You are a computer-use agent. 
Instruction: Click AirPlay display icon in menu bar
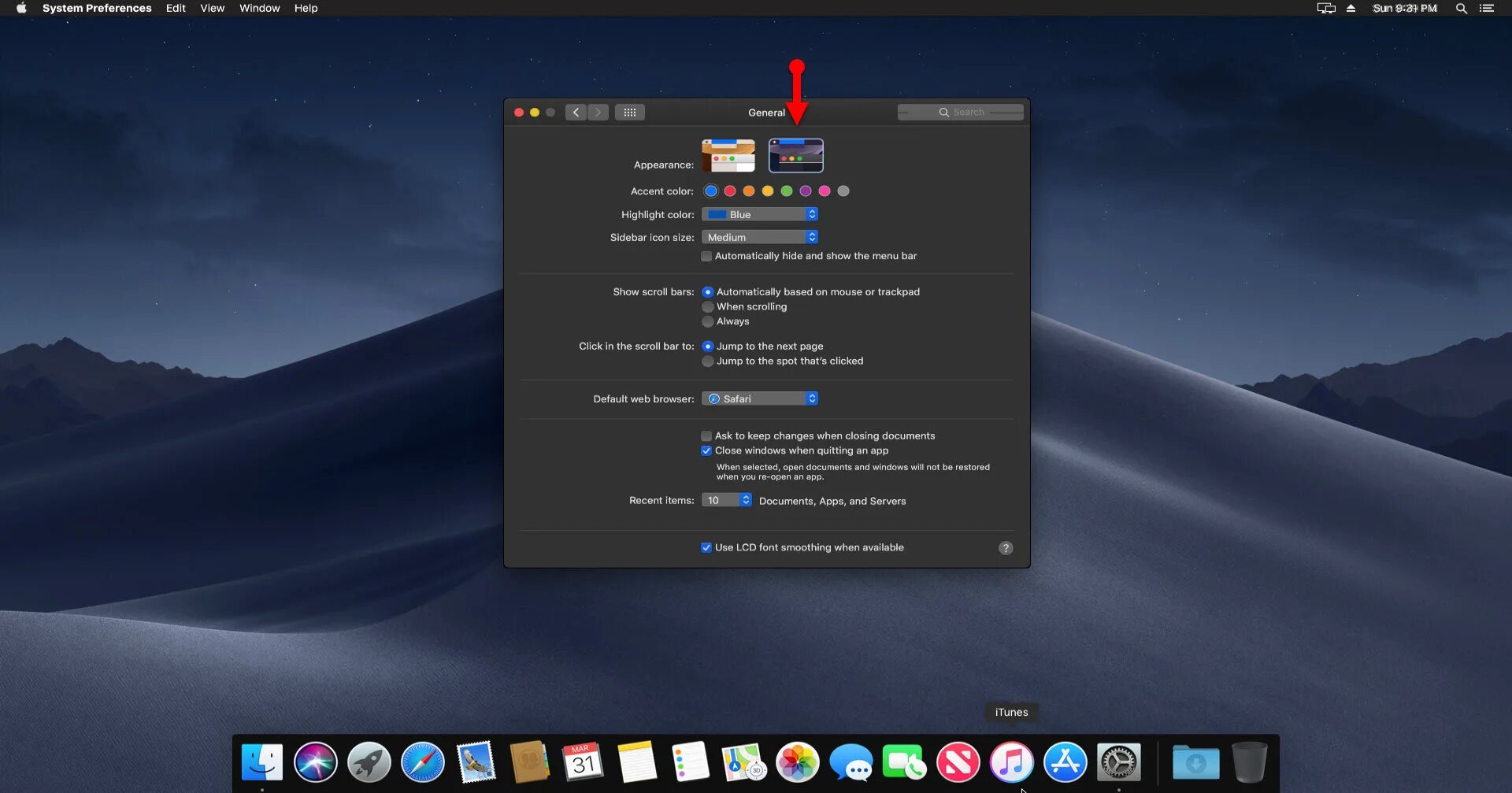(x=1326, y=8)
